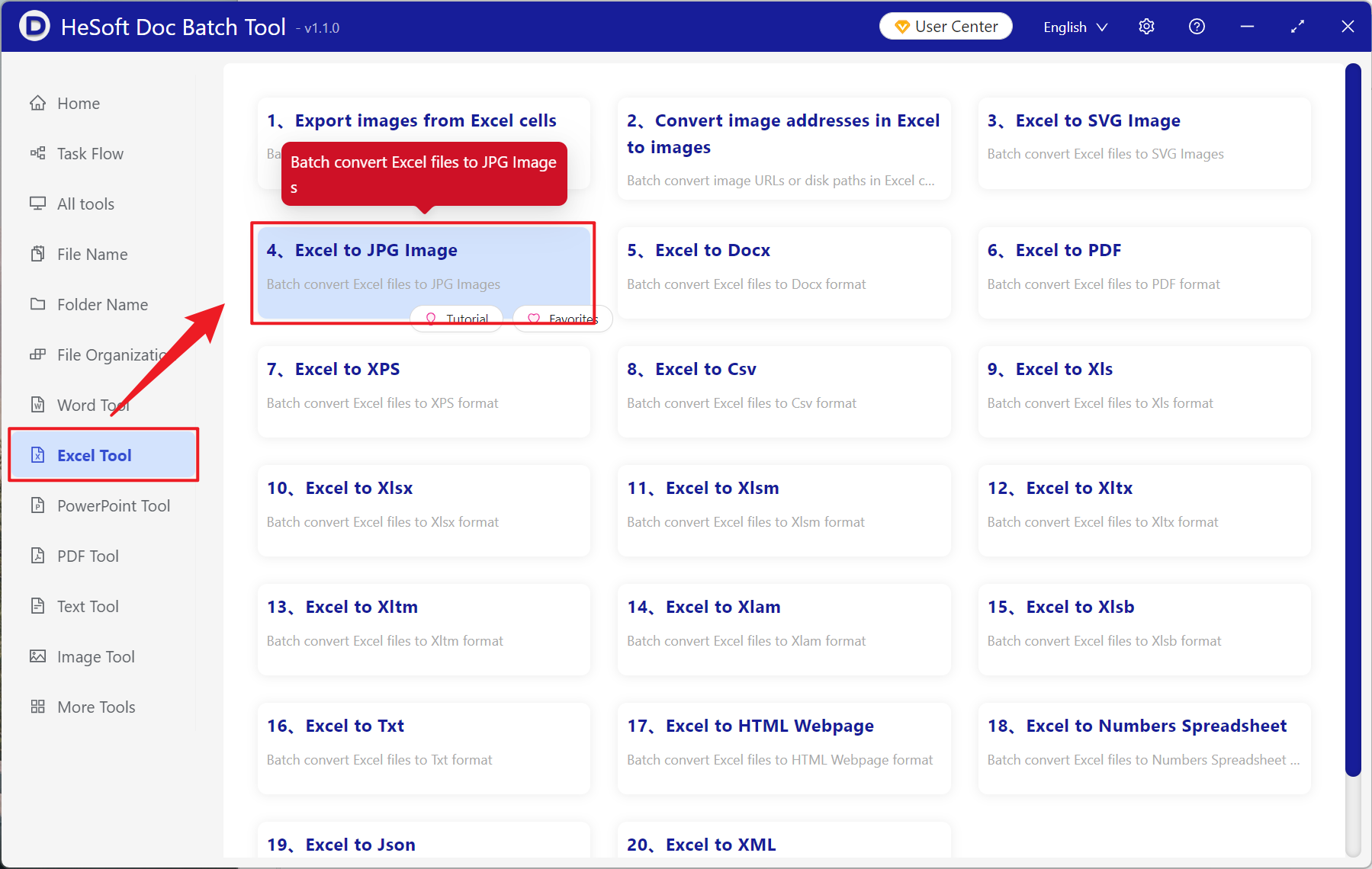Click the Favorites heart icon
This screenshot has height=869, width=1372.
[534, 319]
